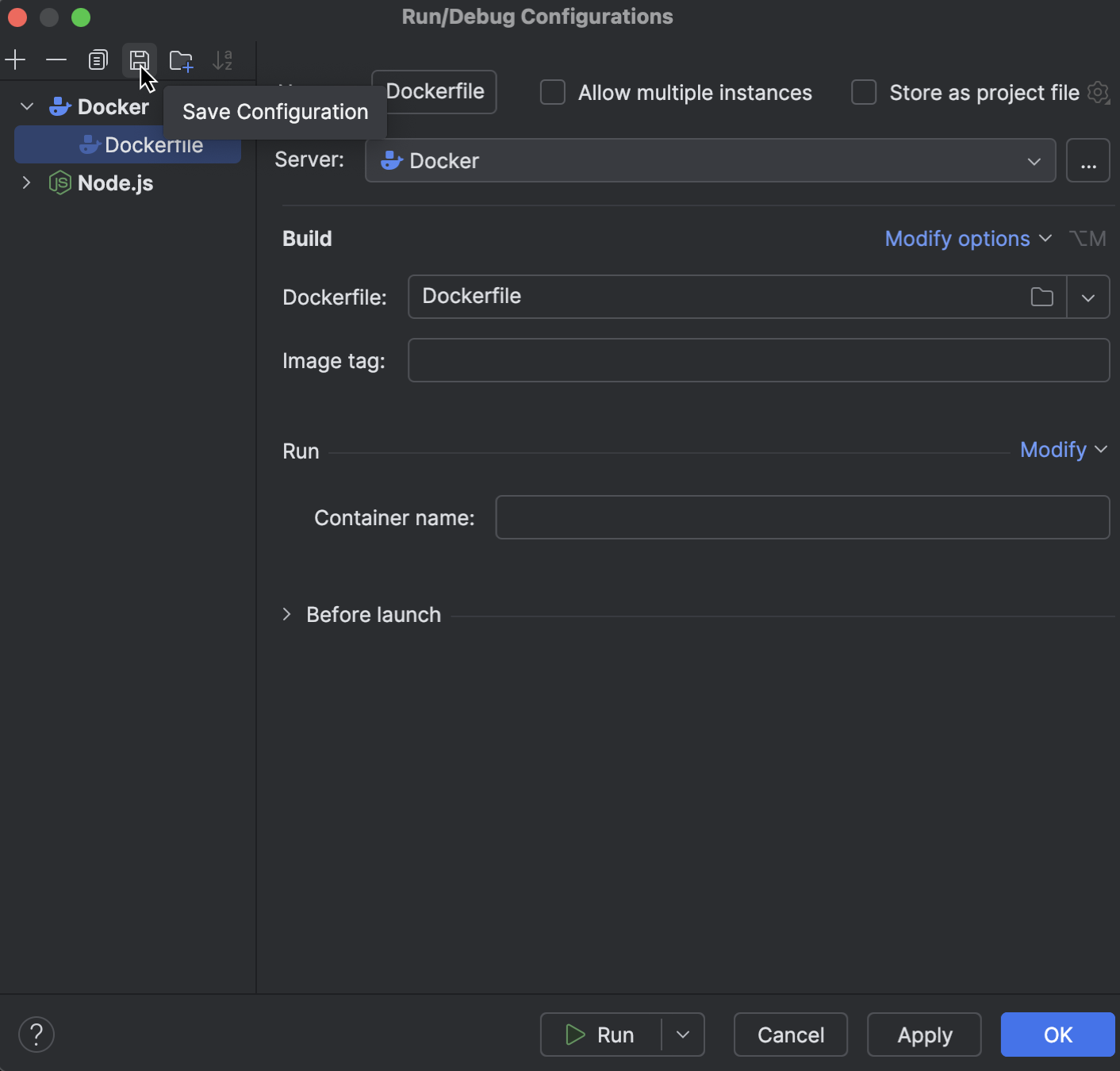The image size is (1120, 1071).
Task: Check Store as project file
Action: click(863, 92)
